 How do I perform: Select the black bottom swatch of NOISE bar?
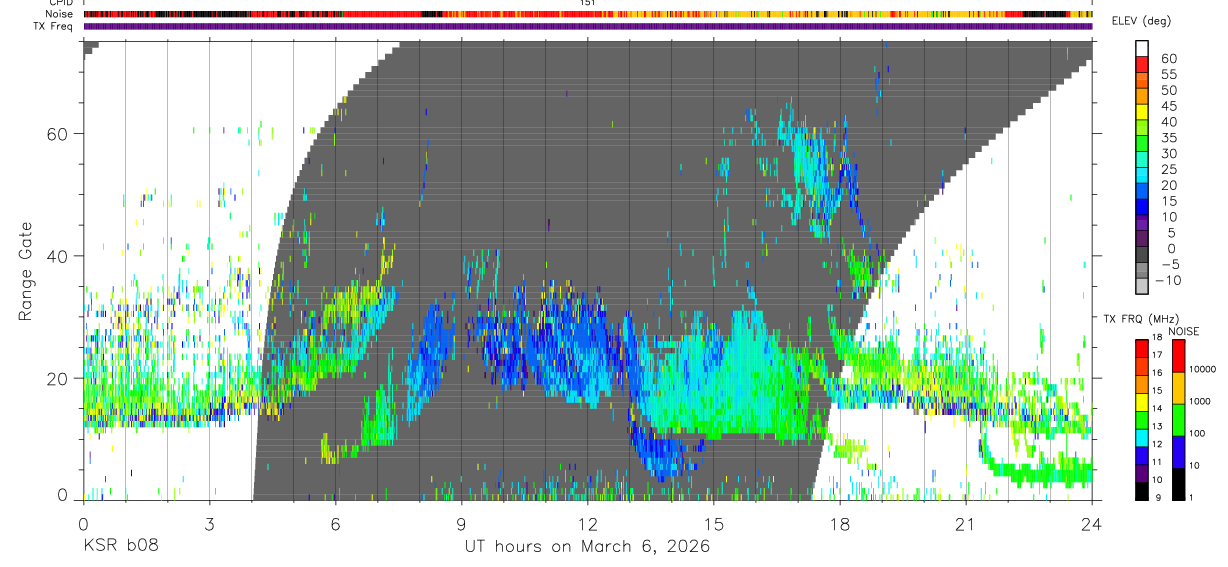(x=1180, y=483)
